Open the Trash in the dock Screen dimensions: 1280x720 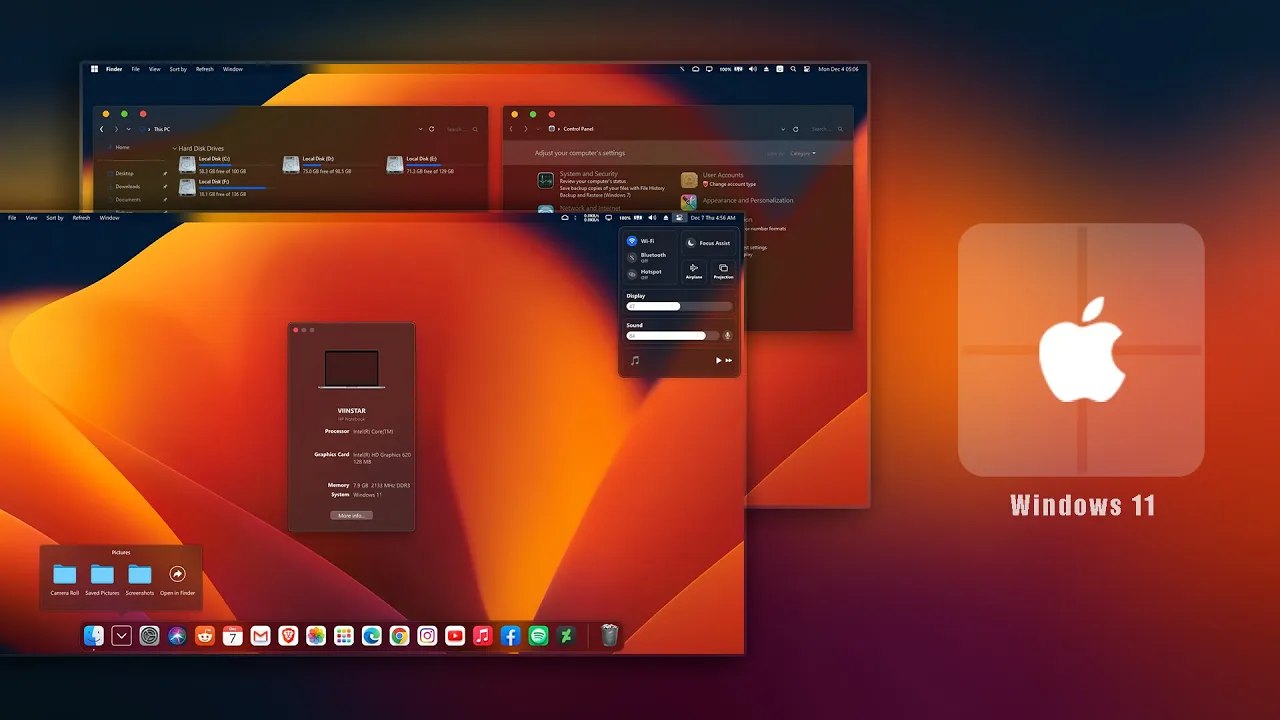609,636
